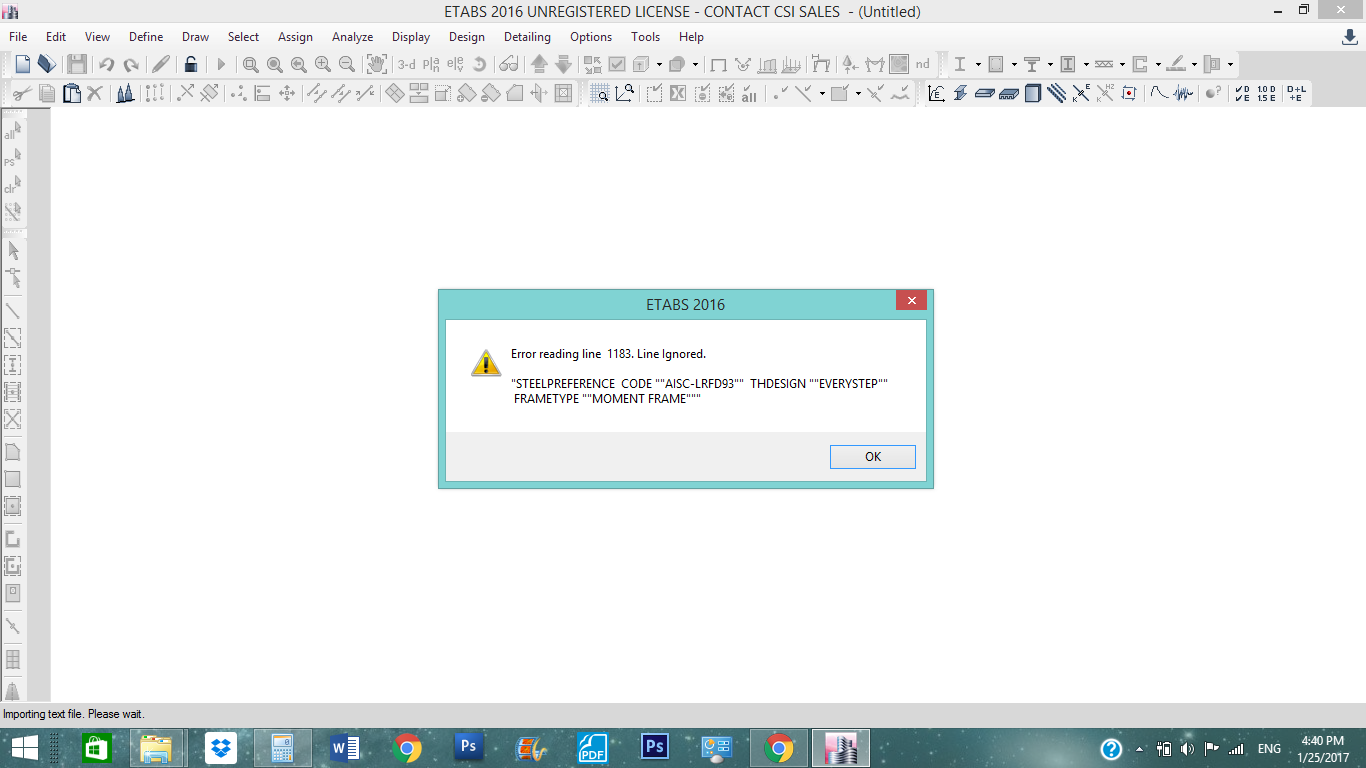Click the Save model floppy icon

76,64
